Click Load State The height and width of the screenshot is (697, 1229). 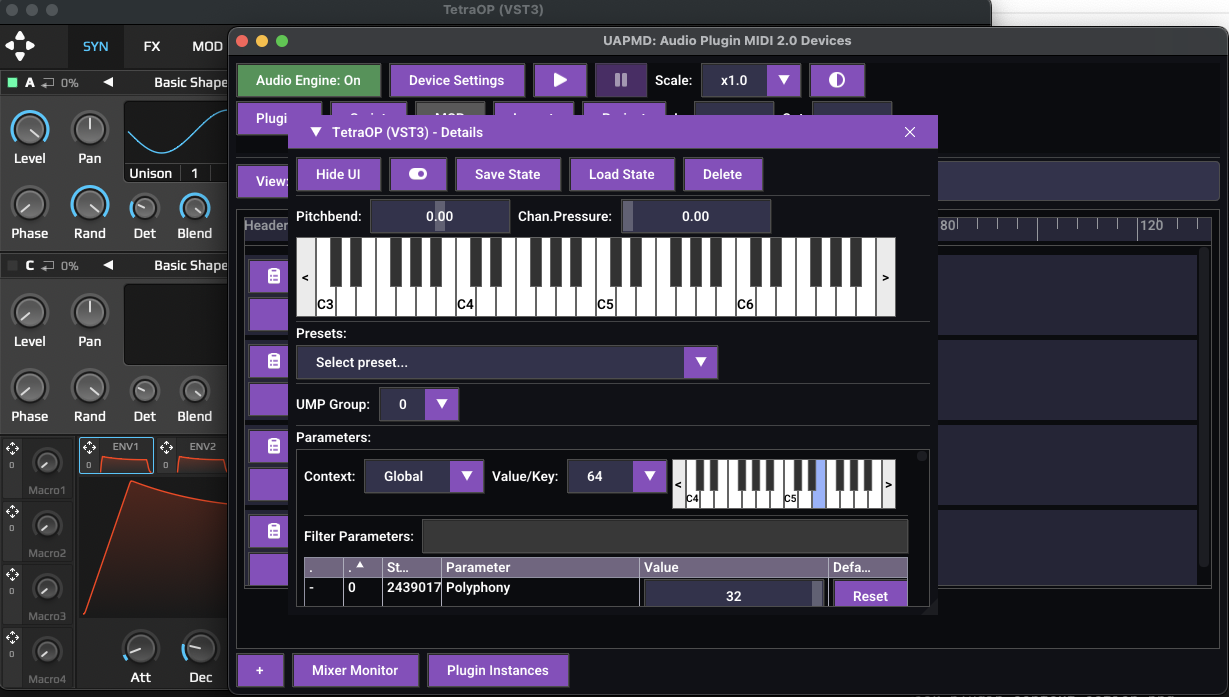click(621, 174)
